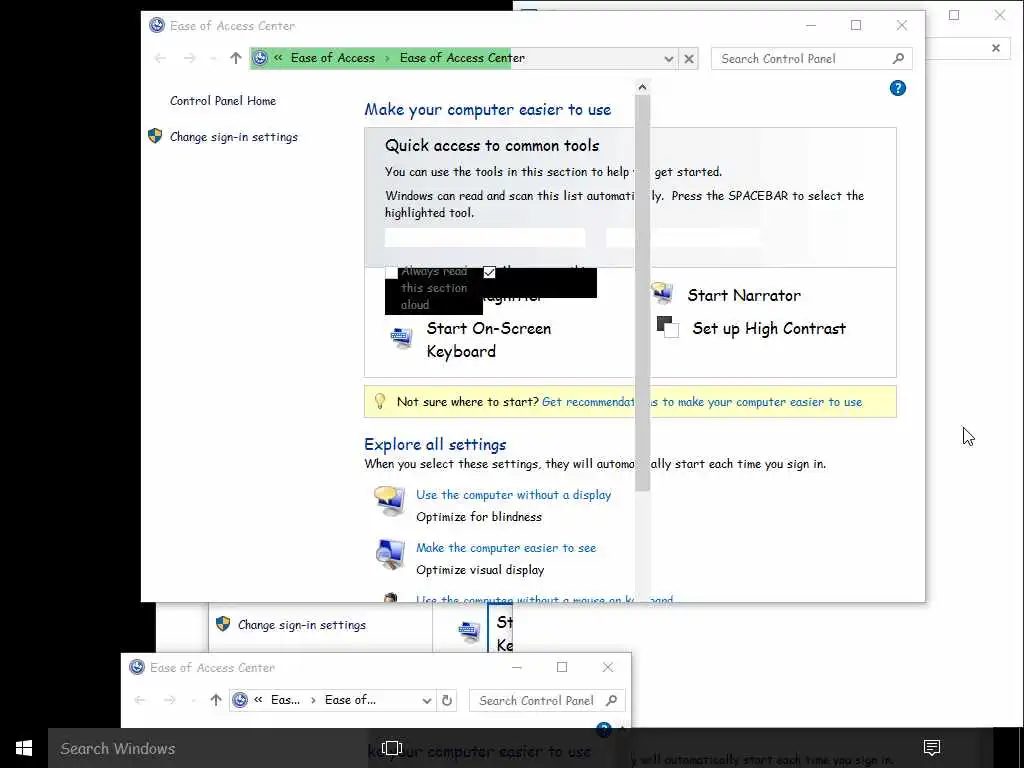
Task: Click the 'Start On-Screen Keyboard' text
Action: point(488,340)
